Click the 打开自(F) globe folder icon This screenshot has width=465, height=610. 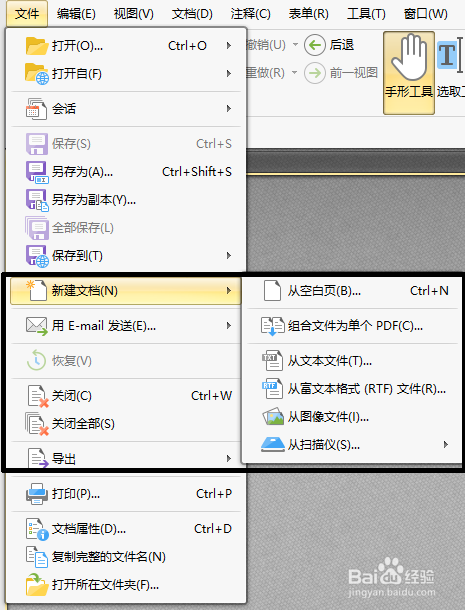[37, 74]
